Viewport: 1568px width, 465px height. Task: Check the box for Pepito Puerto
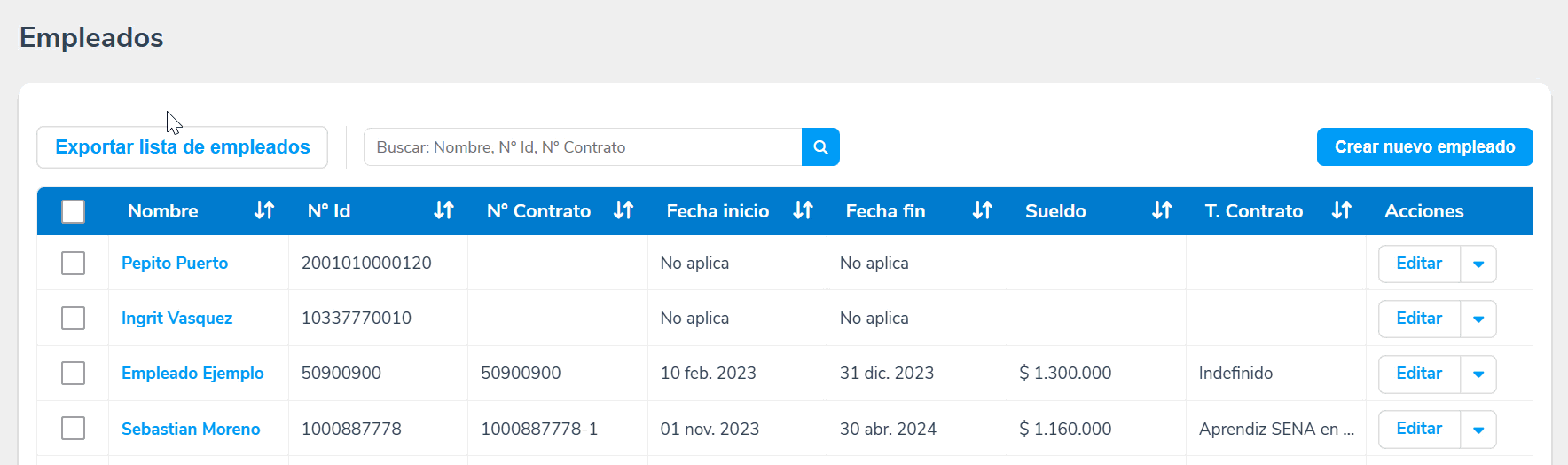coord(74,264)
